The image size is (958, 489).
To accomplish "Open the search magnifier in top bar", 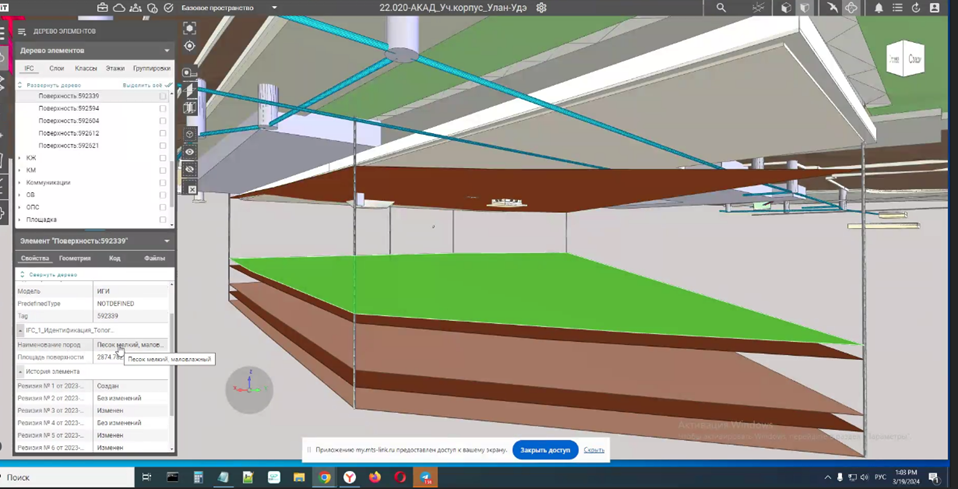I will coord(721,8).
